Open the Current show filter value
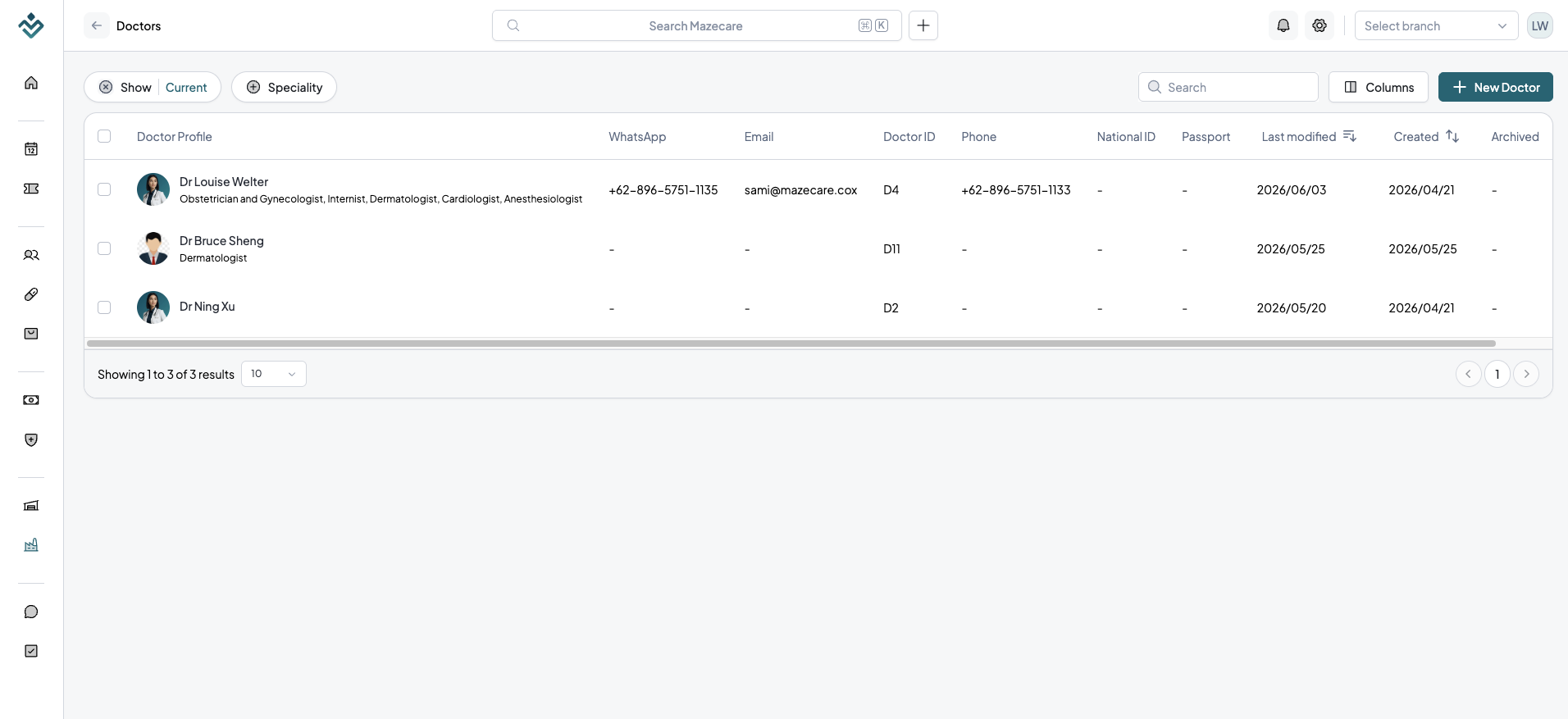 click(186, 88)
